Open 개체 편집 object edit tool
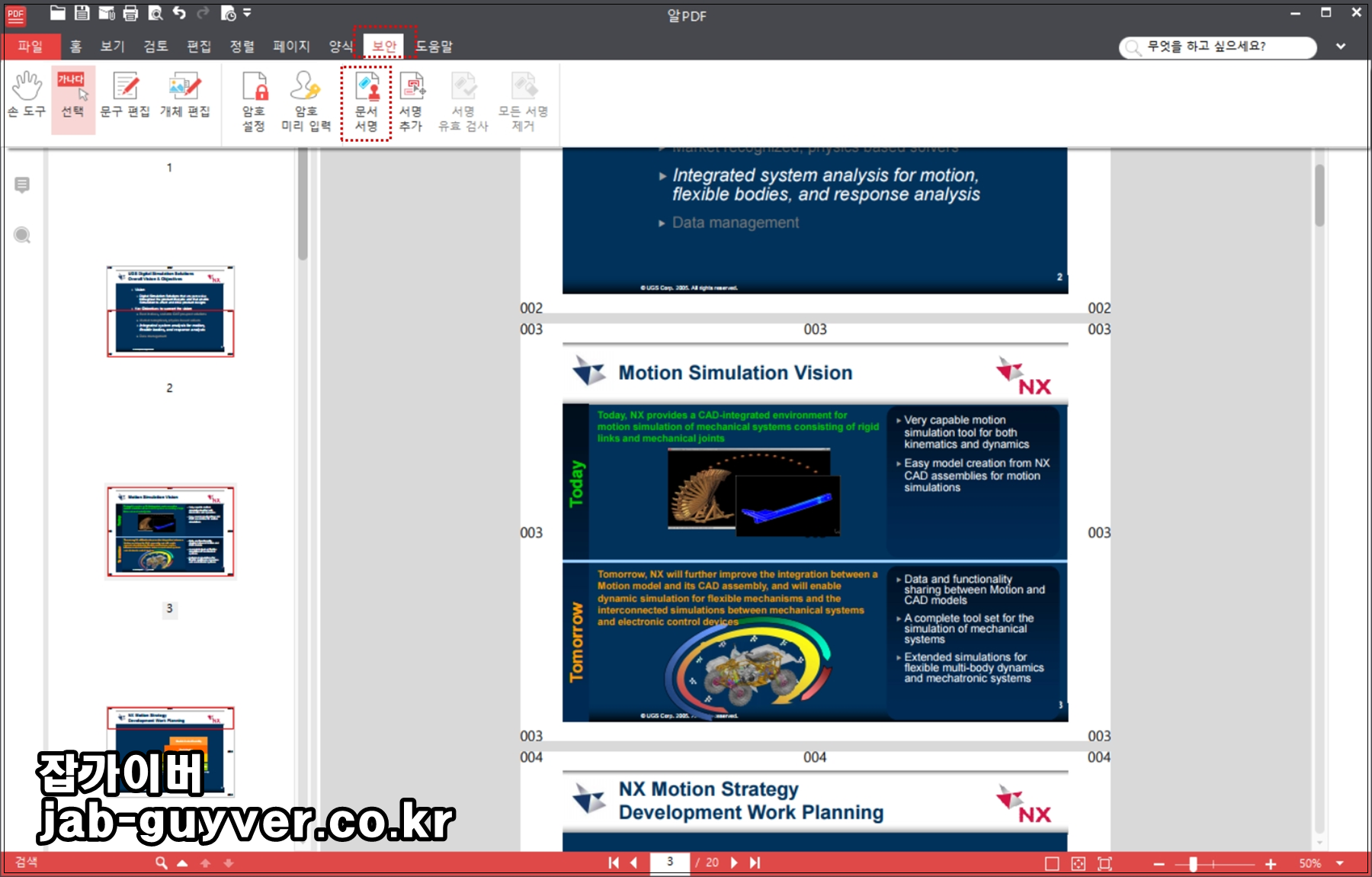The image size is (1372, 877). pos(184,95)
